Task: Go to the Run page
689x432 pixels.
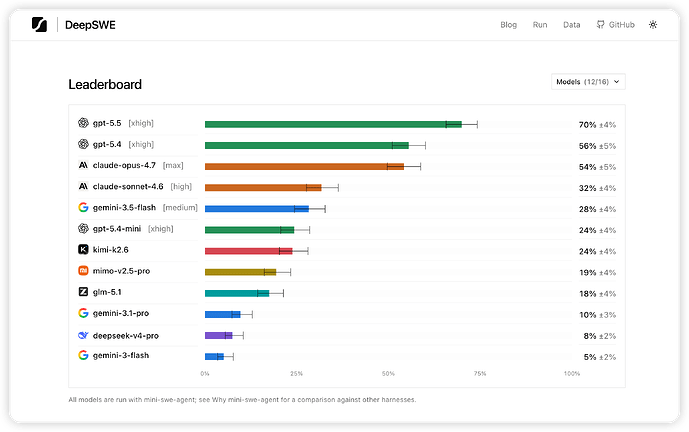Action: click(x=540, y=25)
